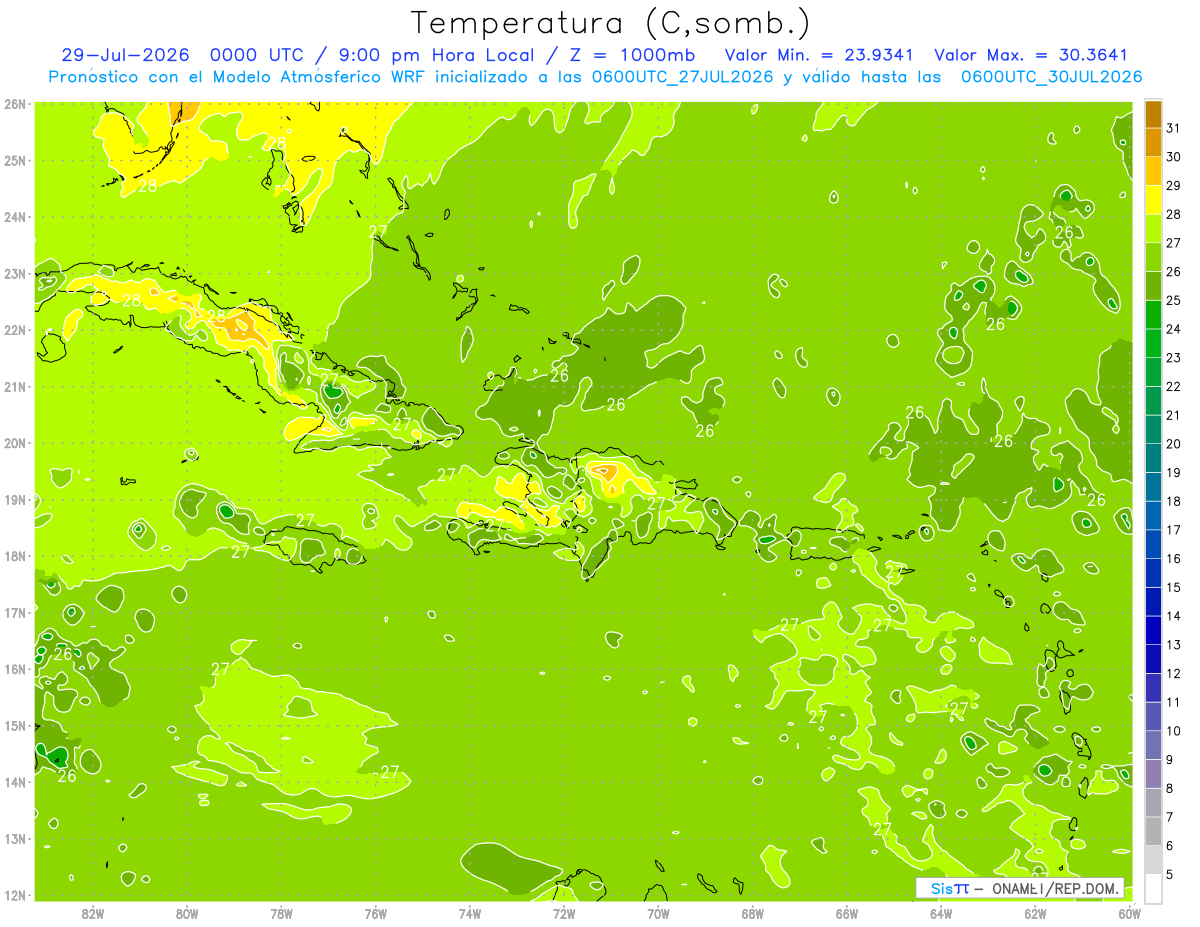
Task: Click latitude axis label 18N
Action: pos(14,555)
